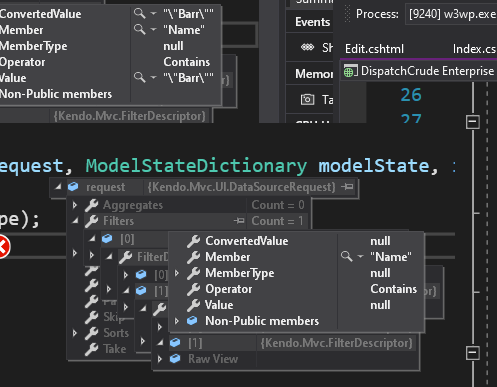Click the wrench icon beside Operator property
Image resolution: width=497 pixels, height=387 pixels.
click(194, 289)
